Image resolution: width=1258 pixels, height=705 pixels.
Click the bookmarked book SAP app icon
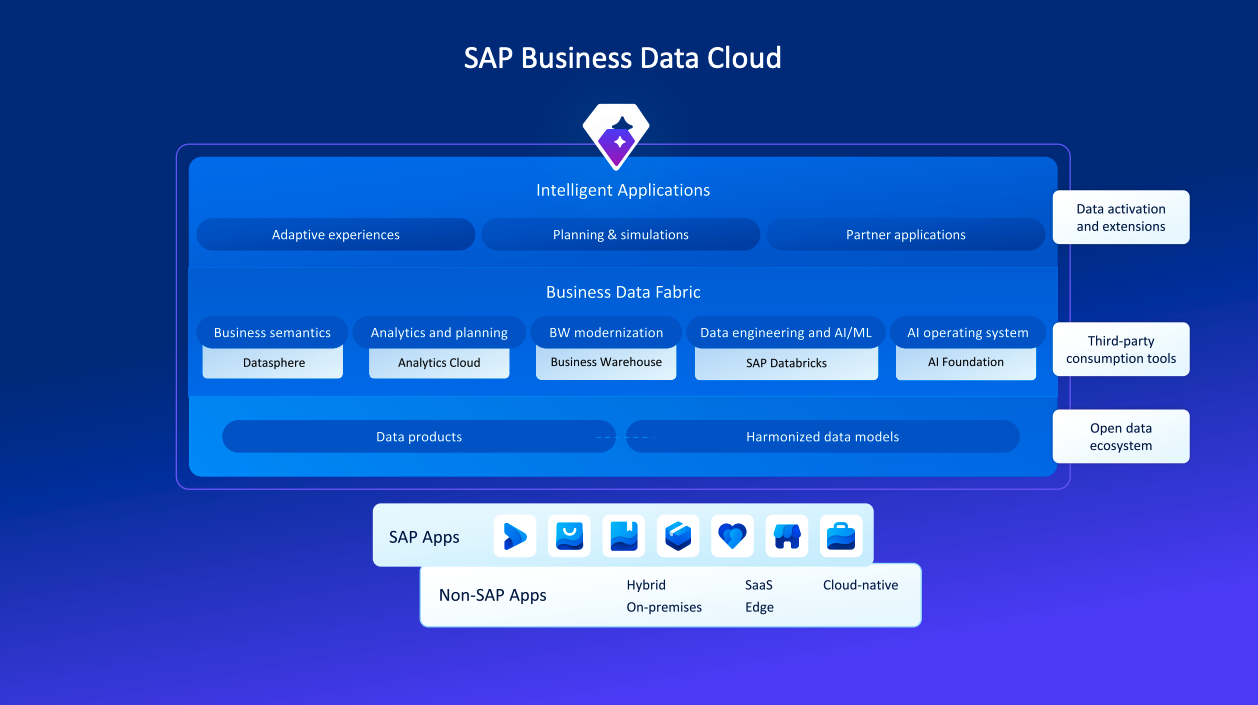(624, 536)
